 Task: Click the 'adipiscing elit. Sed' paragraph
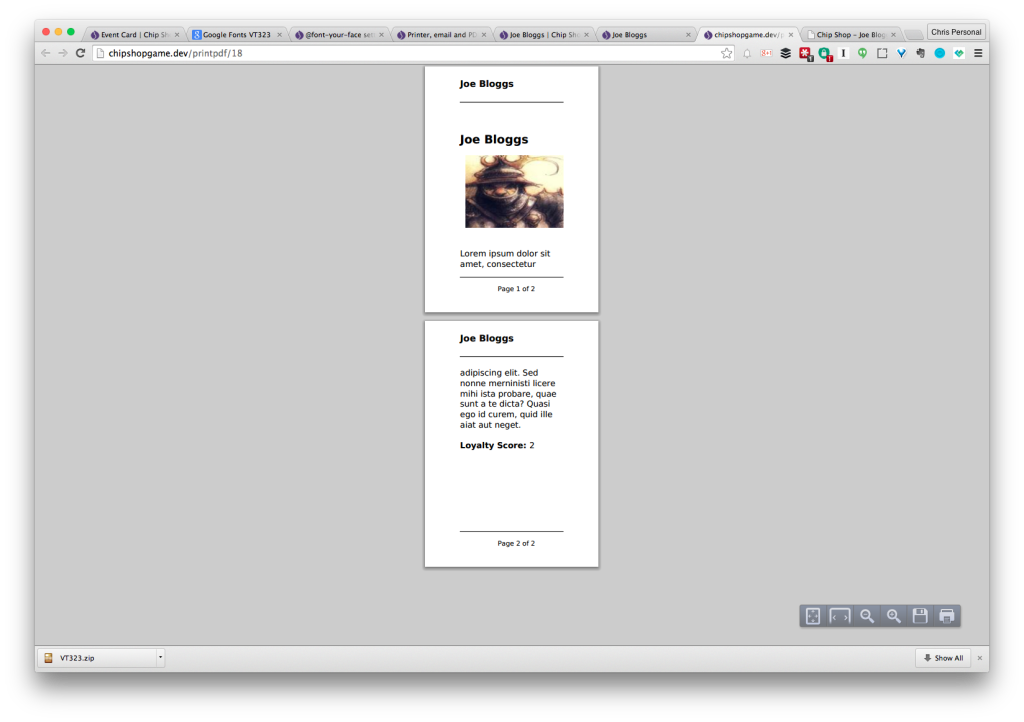point(508,399)
